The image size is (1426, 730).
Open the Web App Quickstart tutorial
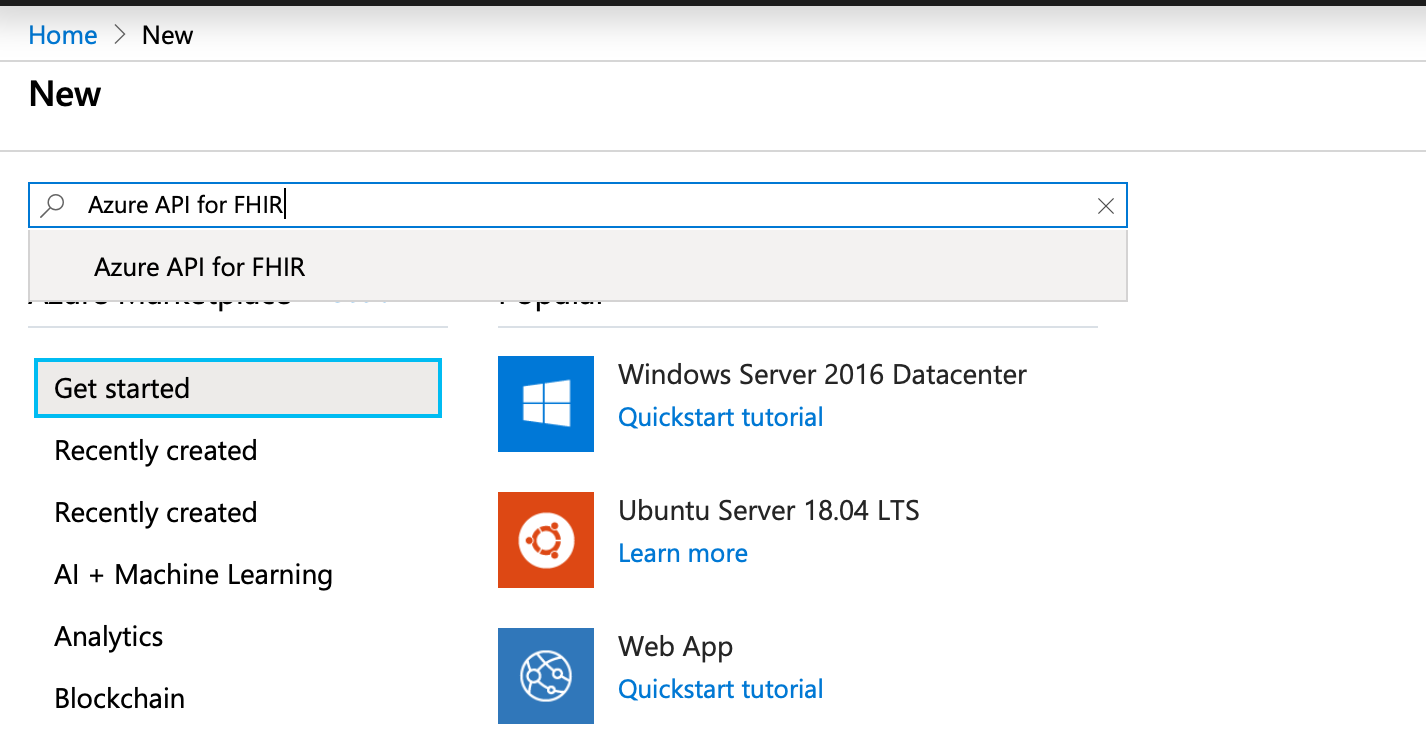pos(720,689)
